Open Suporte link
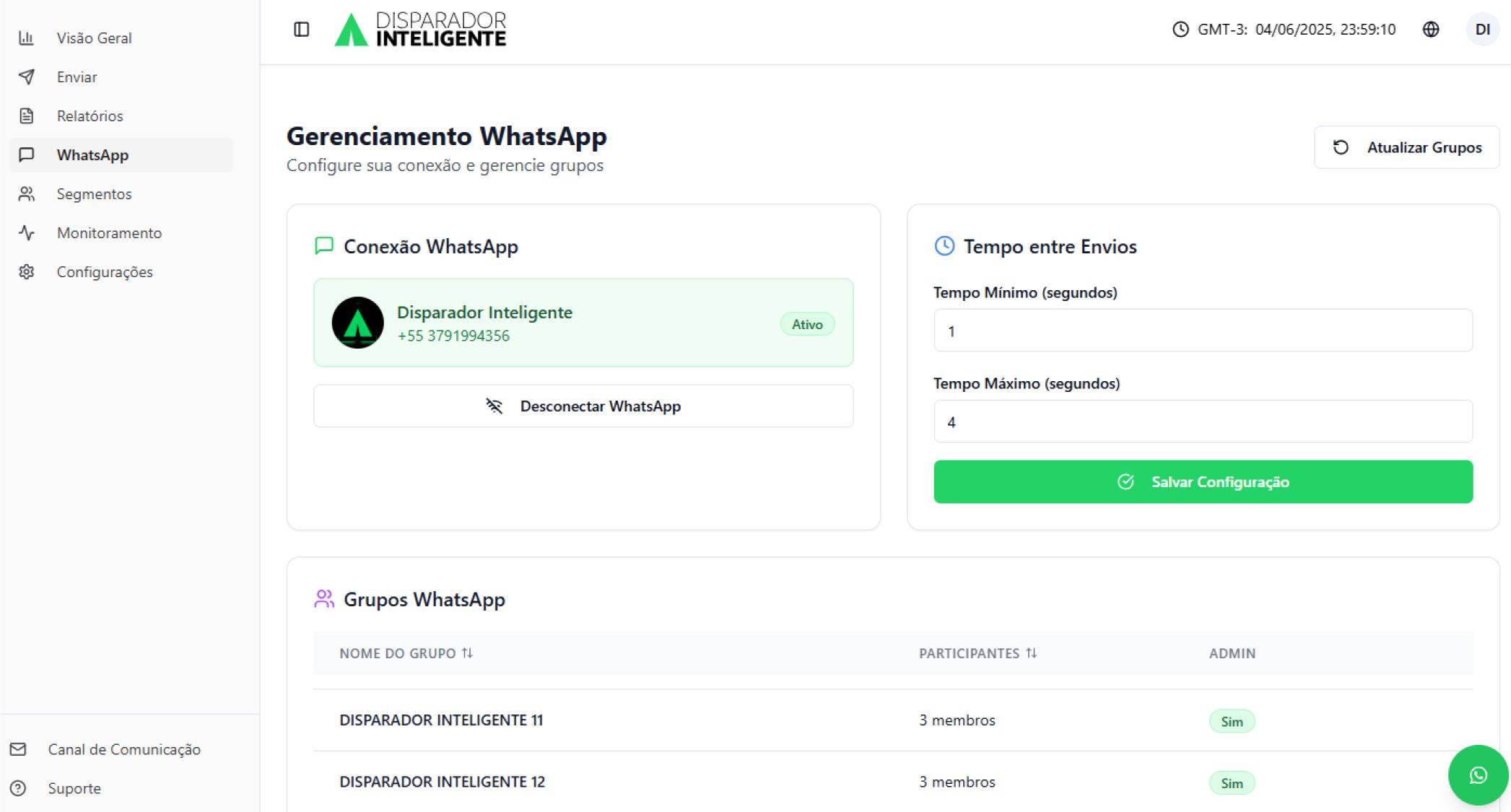Screen dimensions: 1511x812 point(74,788)
